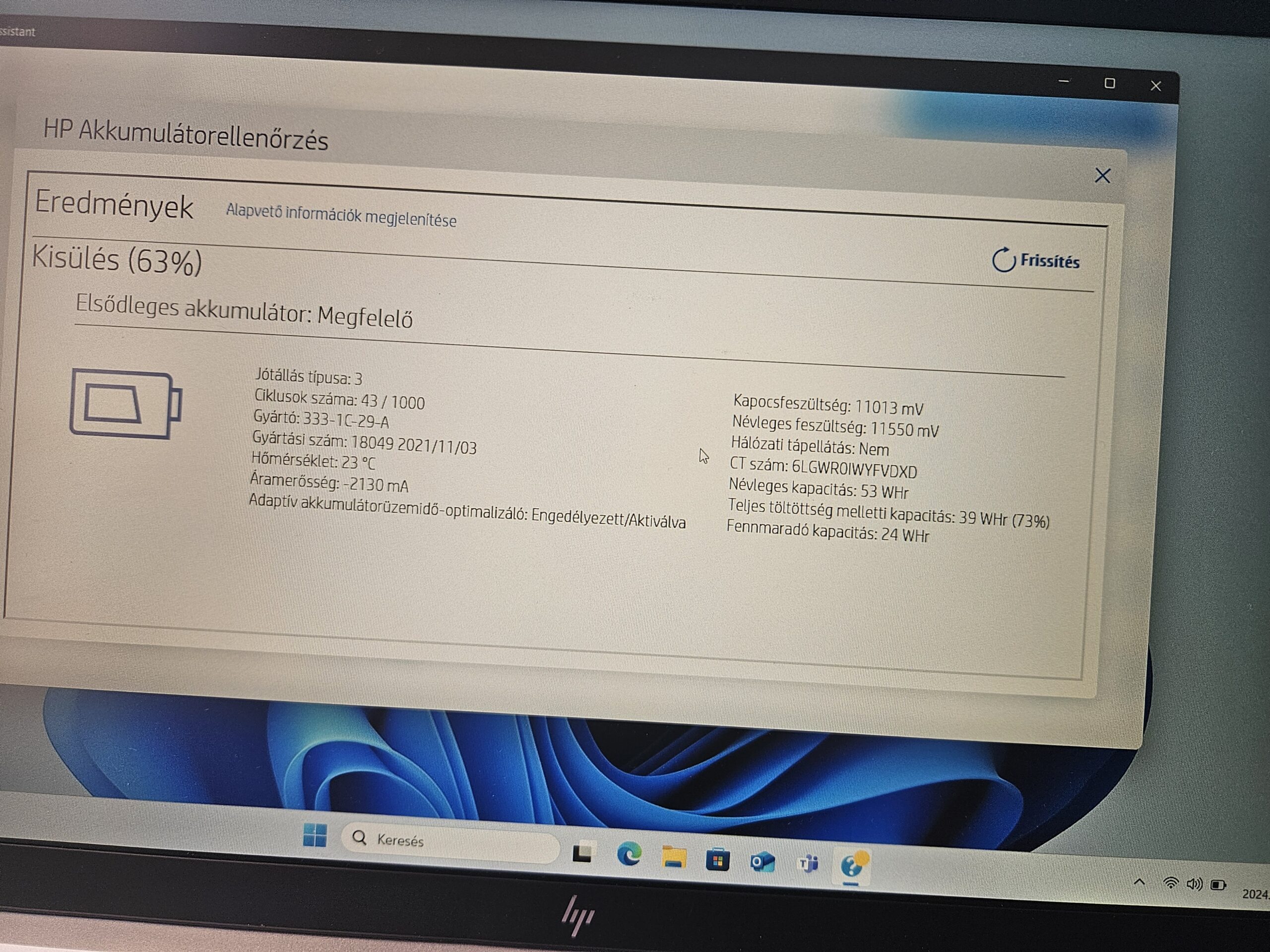The width and height of the screenshot is (1270, 952).
Task: Click Névleges kapacitás: 53 WHr
Action: pos(818,488)
